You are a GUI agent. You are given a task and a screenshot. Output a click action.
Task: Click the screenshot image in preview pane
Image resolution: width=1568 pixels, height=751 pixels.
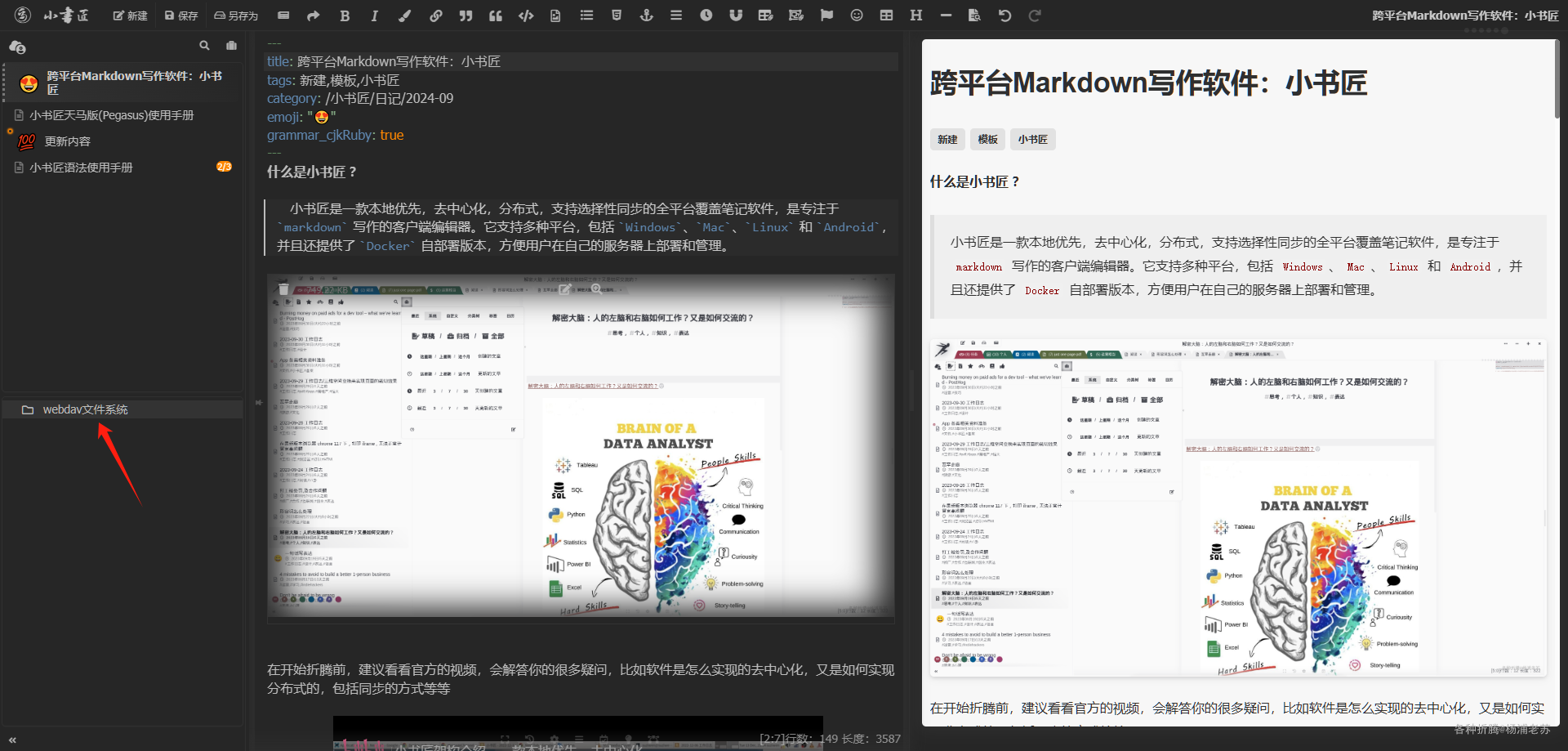(1238, 508)
